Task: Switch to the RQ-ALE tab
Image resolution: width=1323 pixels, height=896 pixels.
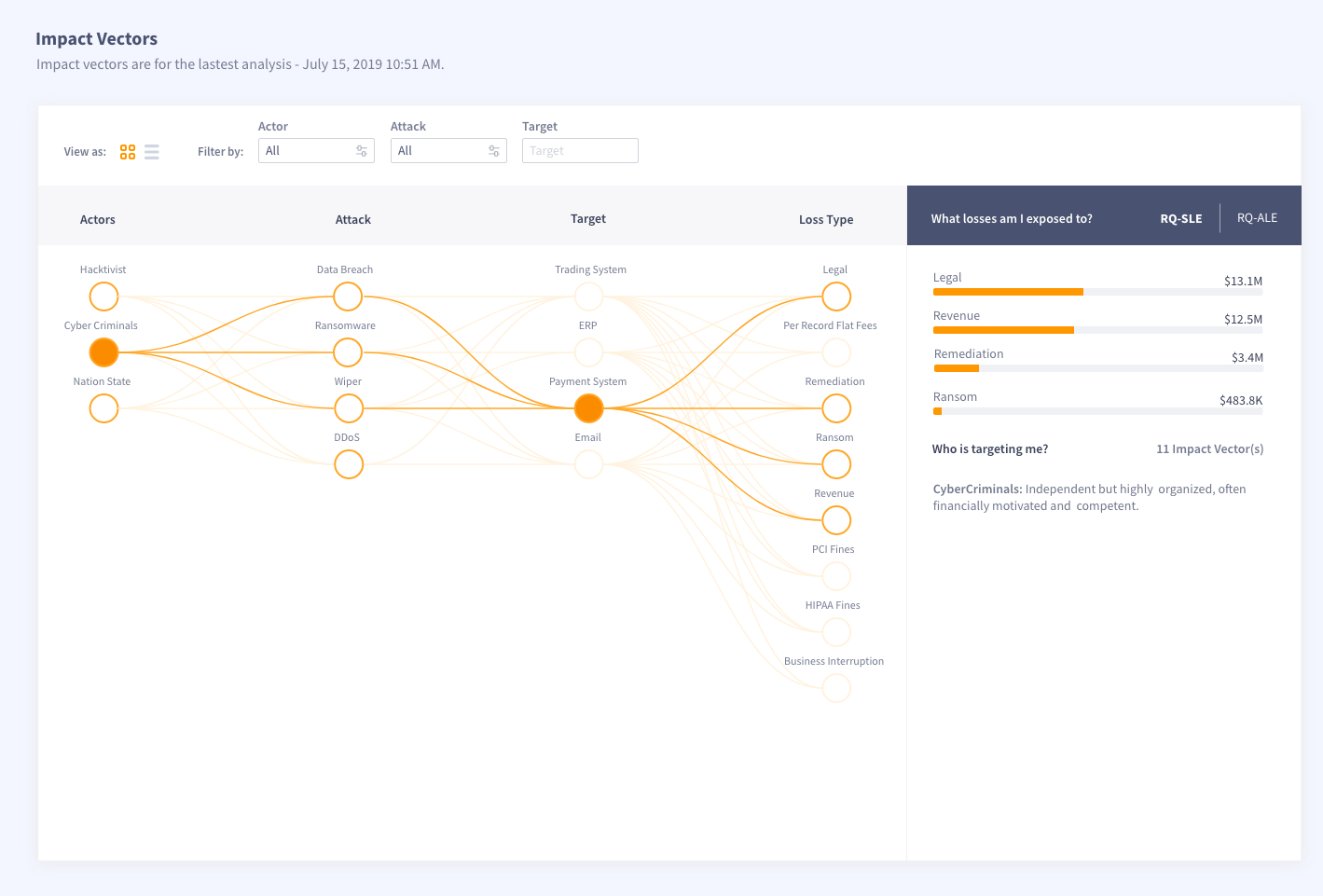Action: pos(1257,218)
